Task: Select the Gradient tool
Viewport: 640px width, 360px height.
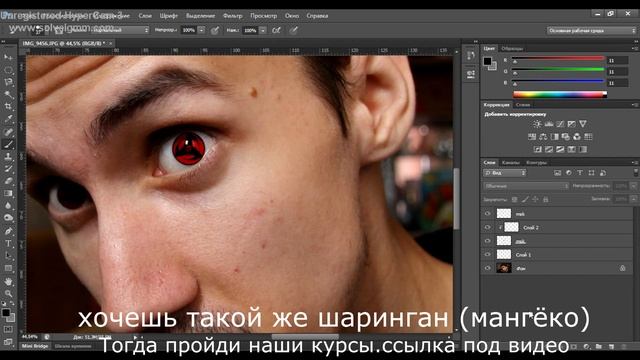Action: [x=8, y=193]
